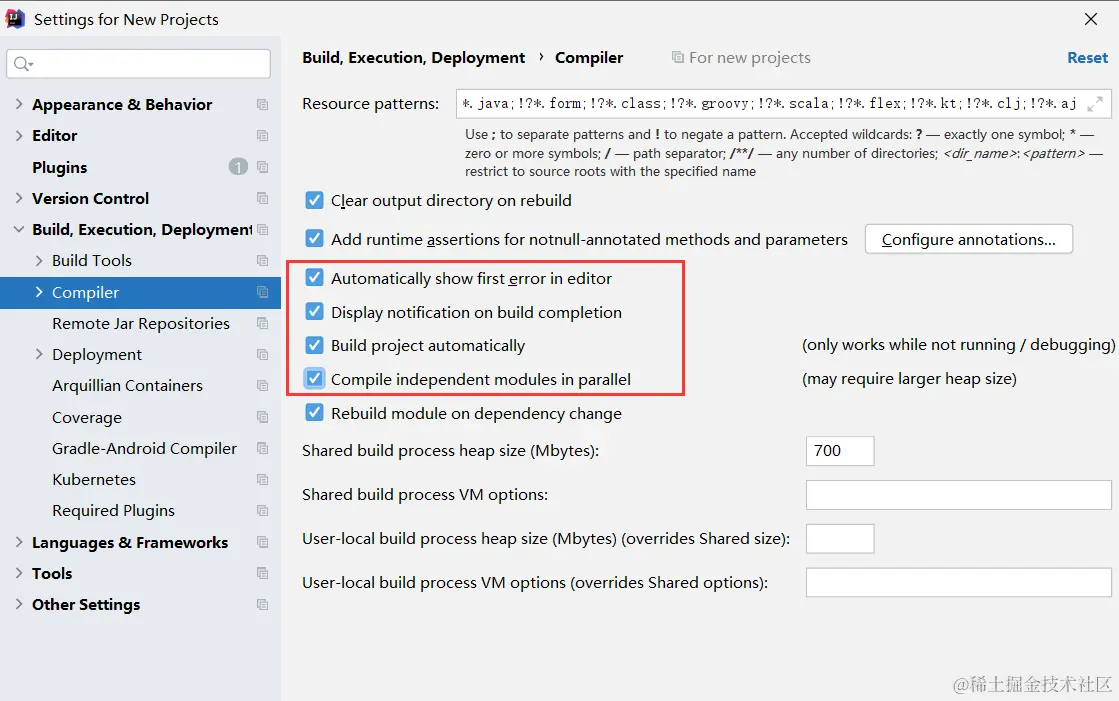Screen dimensions: 1119x701
Task: Select Remote Jar Repositories in tree
Action: click(x=141, y=323)
